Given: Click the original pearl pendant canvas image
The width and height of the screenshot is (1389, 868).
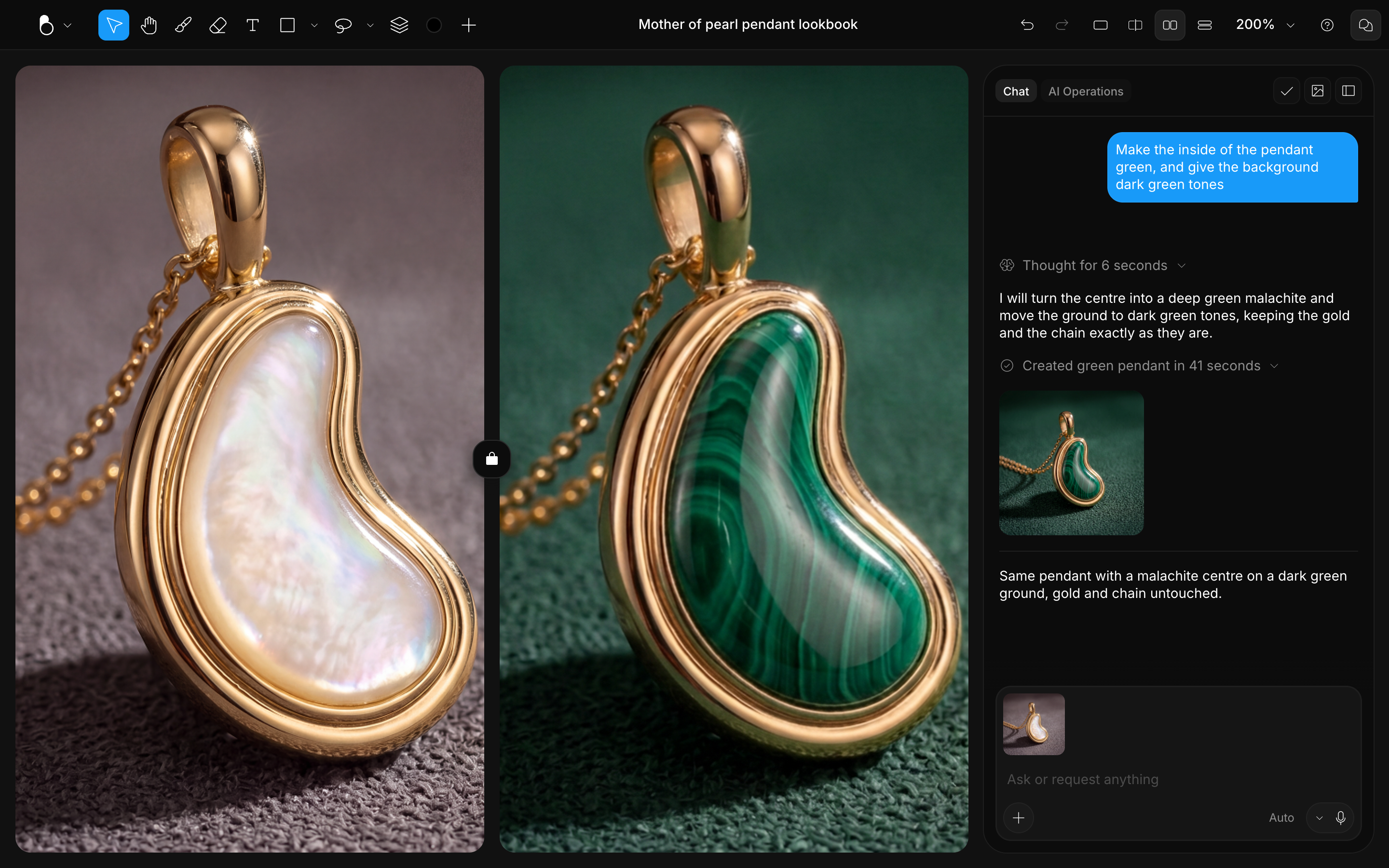Looking at the screenshot, I should pyautogui.click(x=250, y=459).
